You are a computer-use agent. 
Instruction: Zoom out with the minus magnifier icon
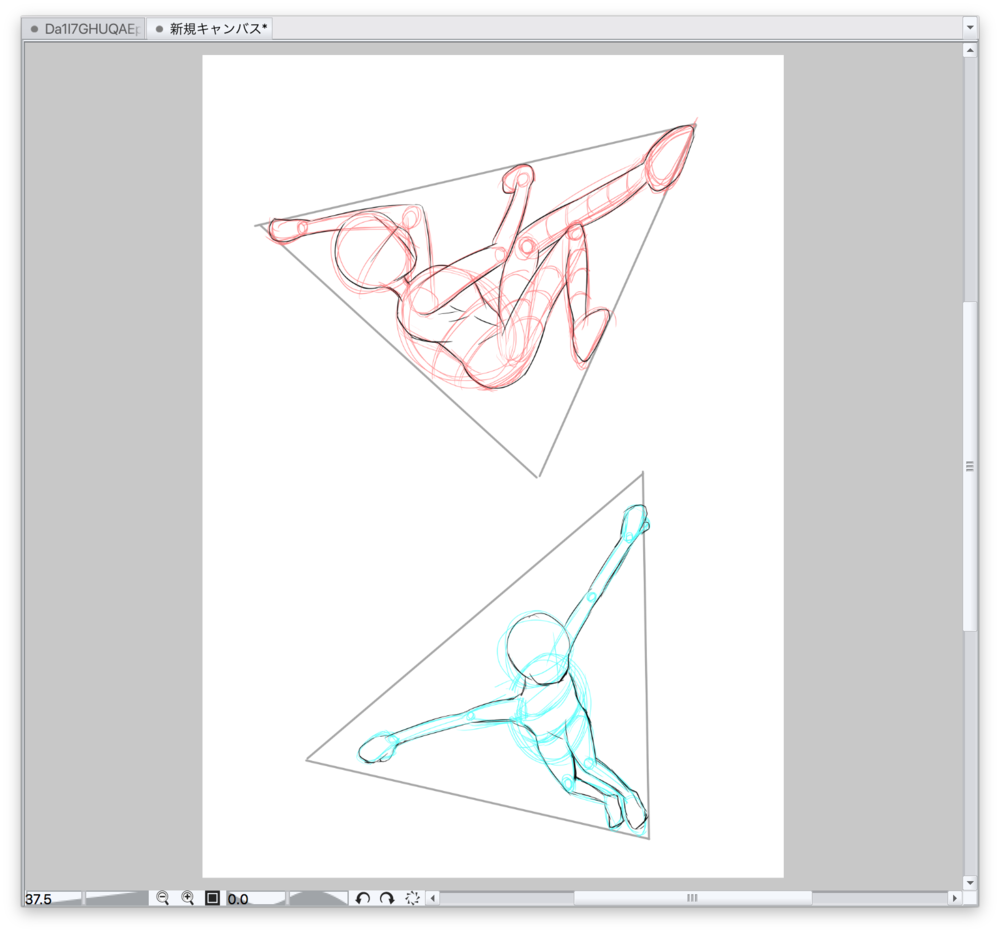tap(163, 898)
